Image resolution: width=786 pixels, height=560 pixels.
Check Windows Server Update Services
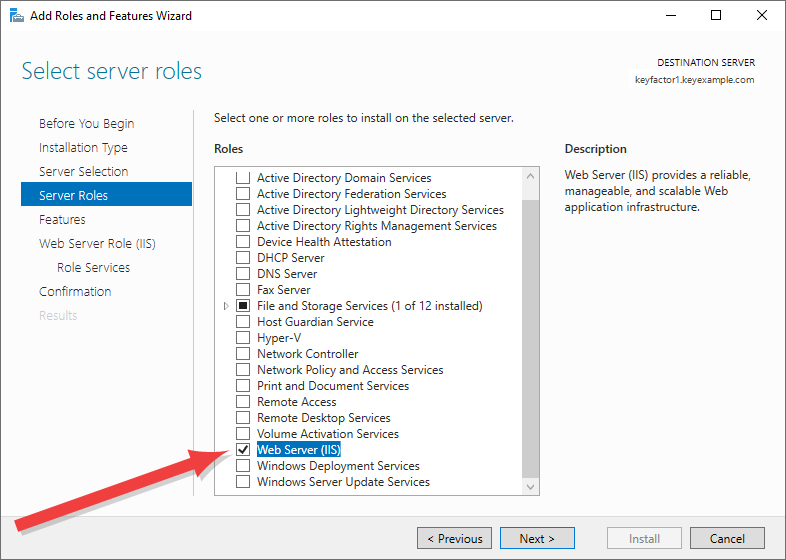click(x=243, y=482)
